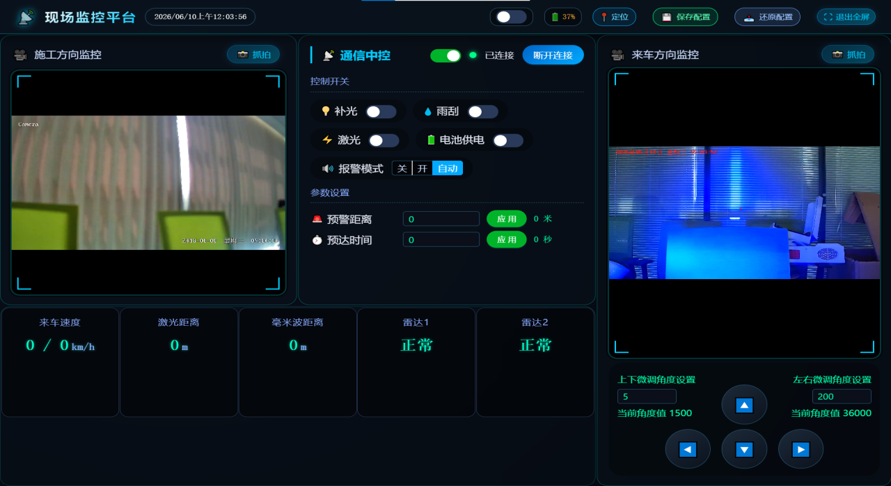Click the 雷达1 正常 status
The image size is (891, 486).
pos(417,346)
